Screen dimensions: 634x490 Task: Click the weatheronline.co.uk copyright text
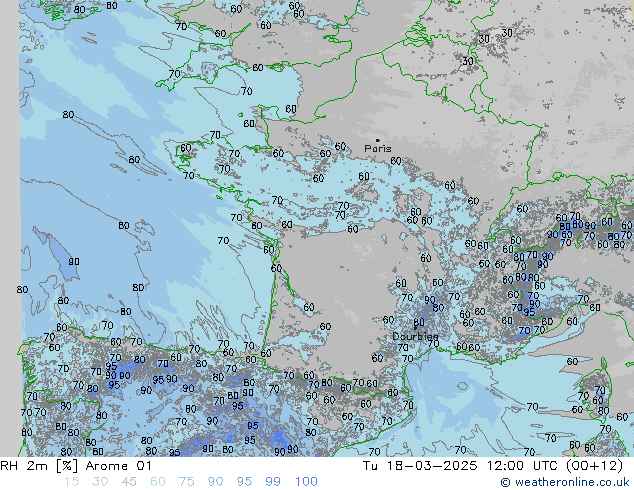click(565, 482)
